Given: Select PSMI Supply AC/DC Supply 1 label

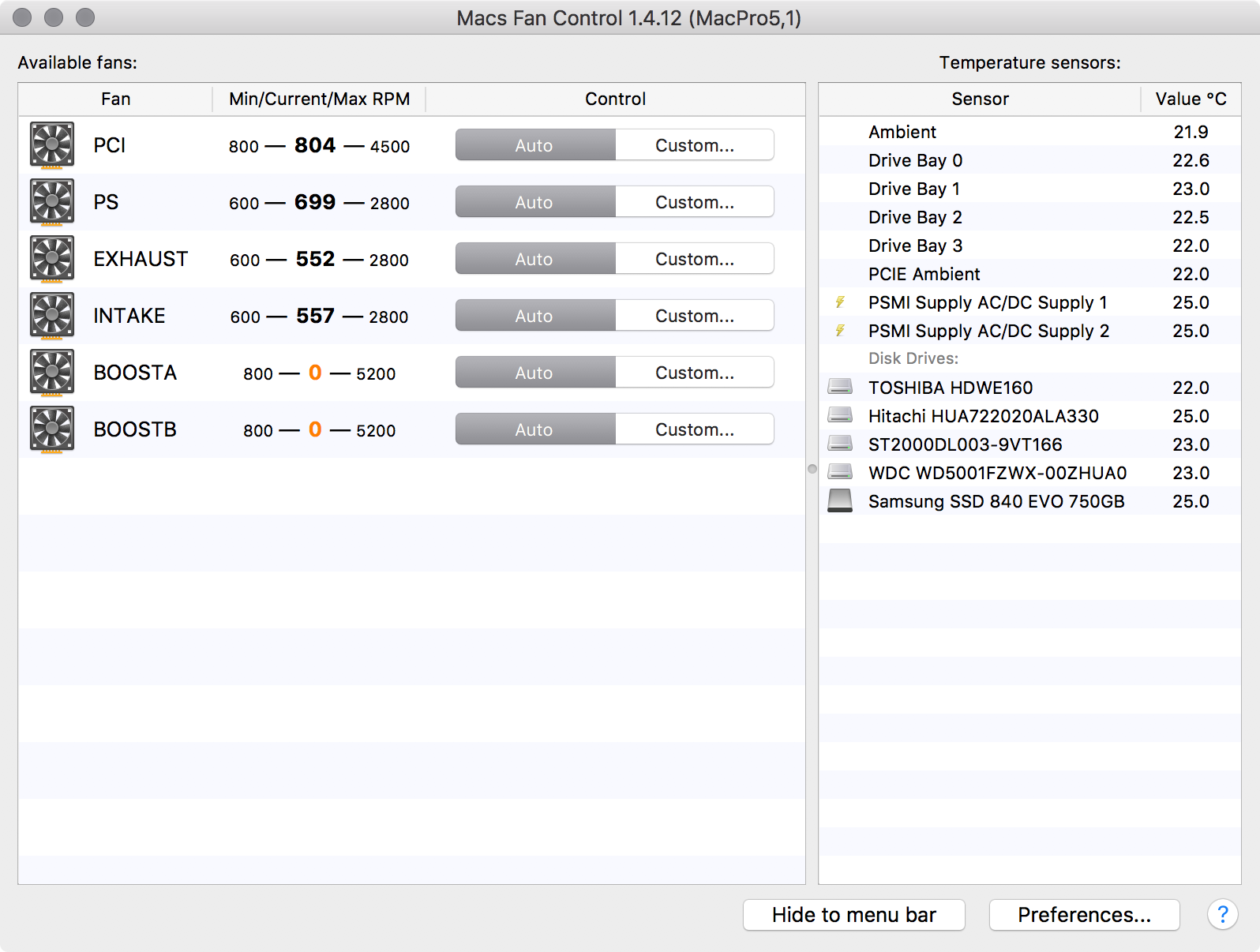Looking at the screenshot, I should click(988, 303).
